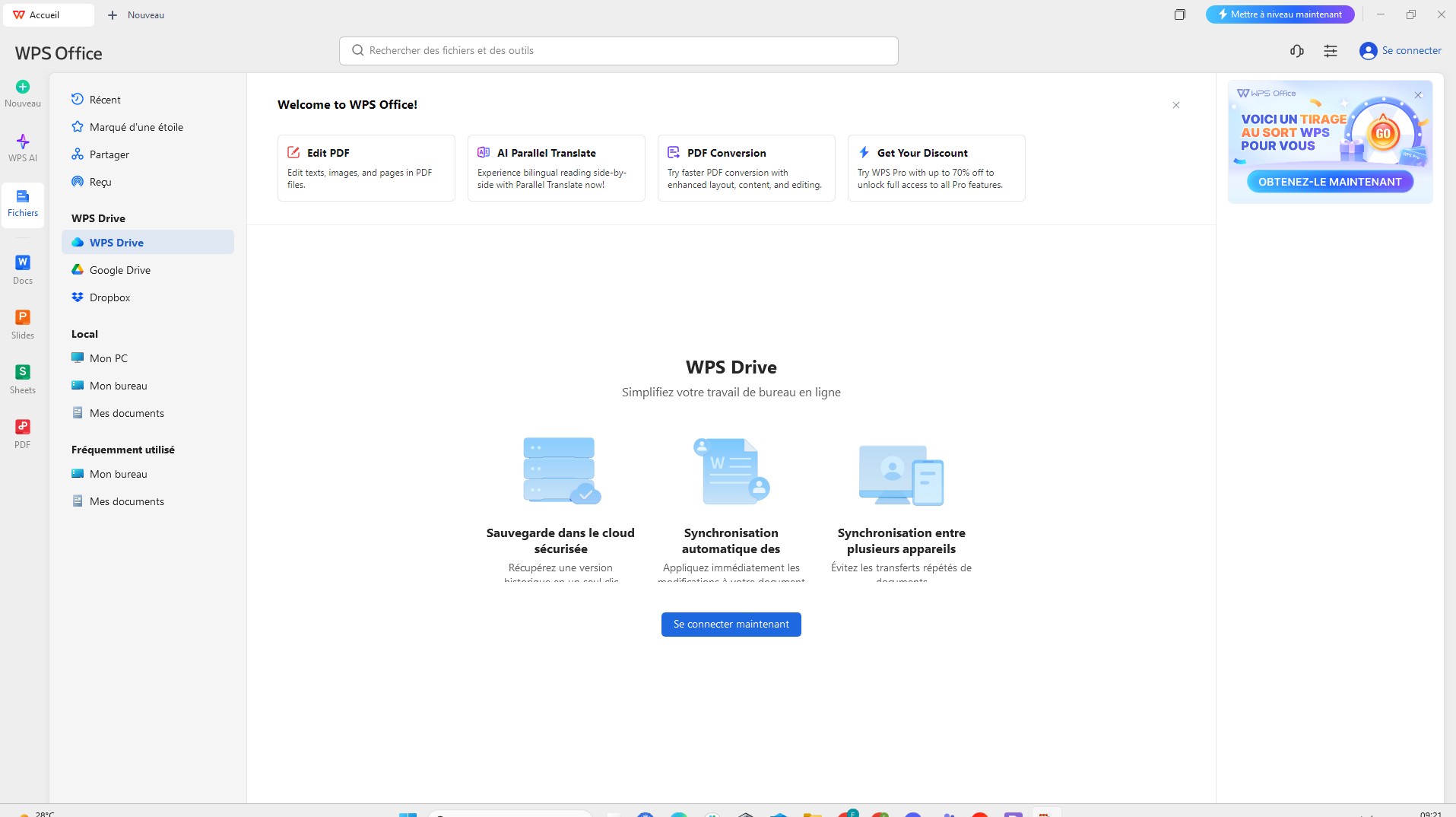Click Mettre à niveau maintenant
Screen dimensions: 1456x817
(x=1280, y=14)
